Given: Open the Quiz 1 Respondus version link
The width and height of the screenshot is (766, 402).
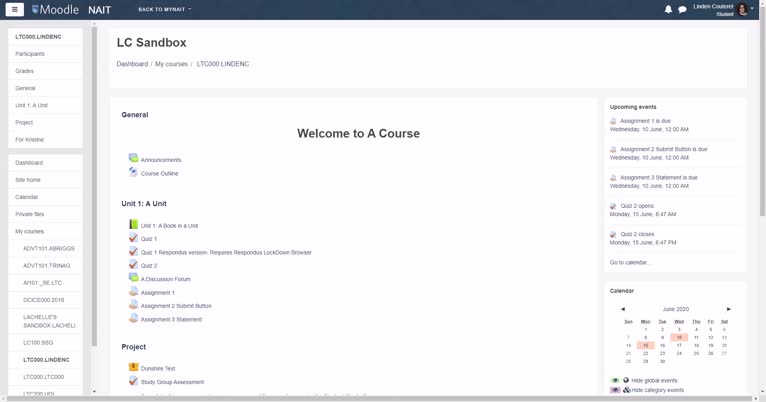Looking at the screenshot, I should 226,253.
